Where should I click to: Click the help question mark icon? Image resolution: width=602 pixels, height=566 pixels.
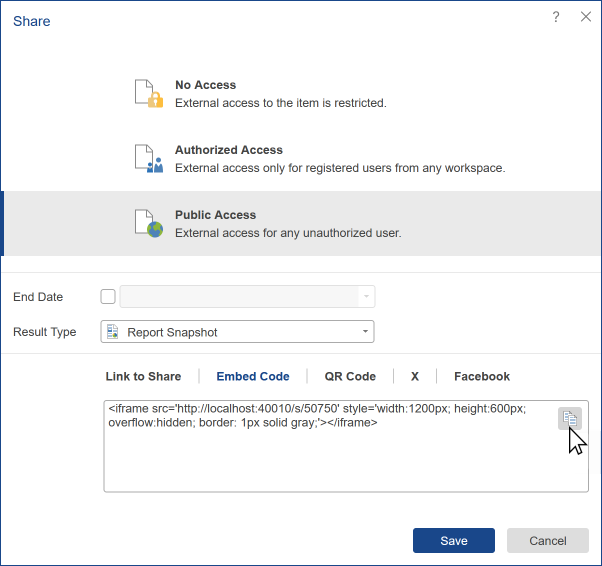click(x=556, y=17)
